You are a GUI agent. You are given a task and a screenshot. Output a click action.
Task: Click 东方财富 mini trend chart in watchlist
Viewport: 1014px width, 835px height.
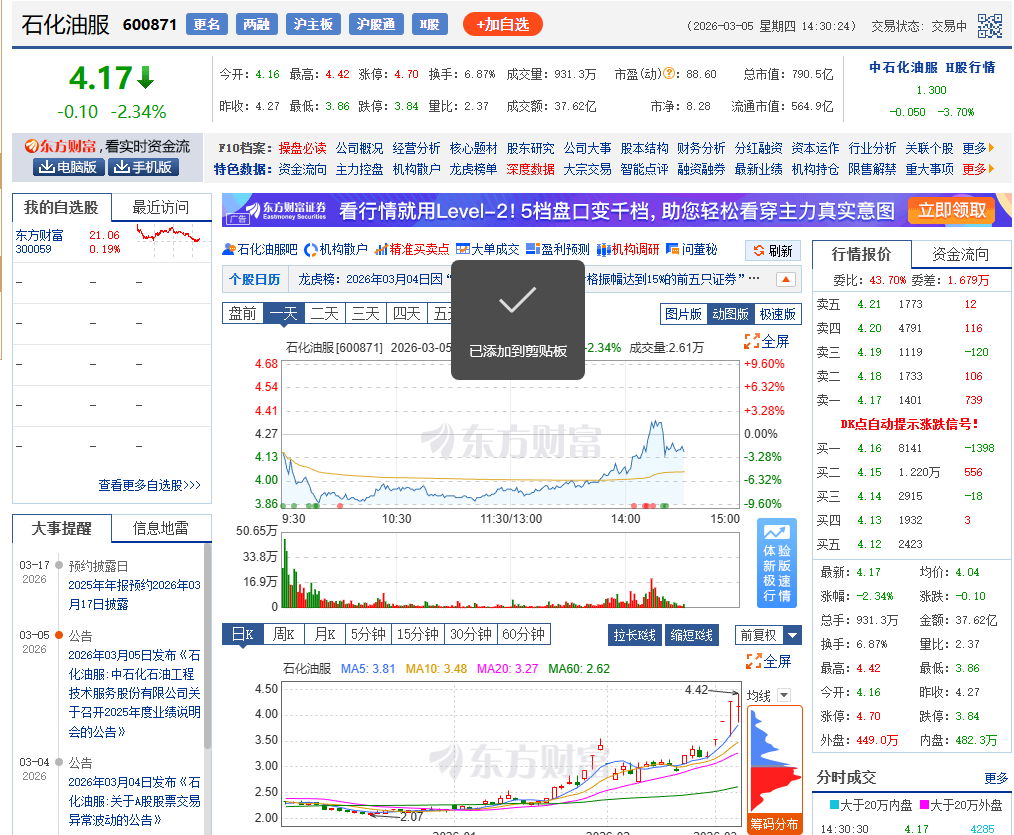click(168, 242)
